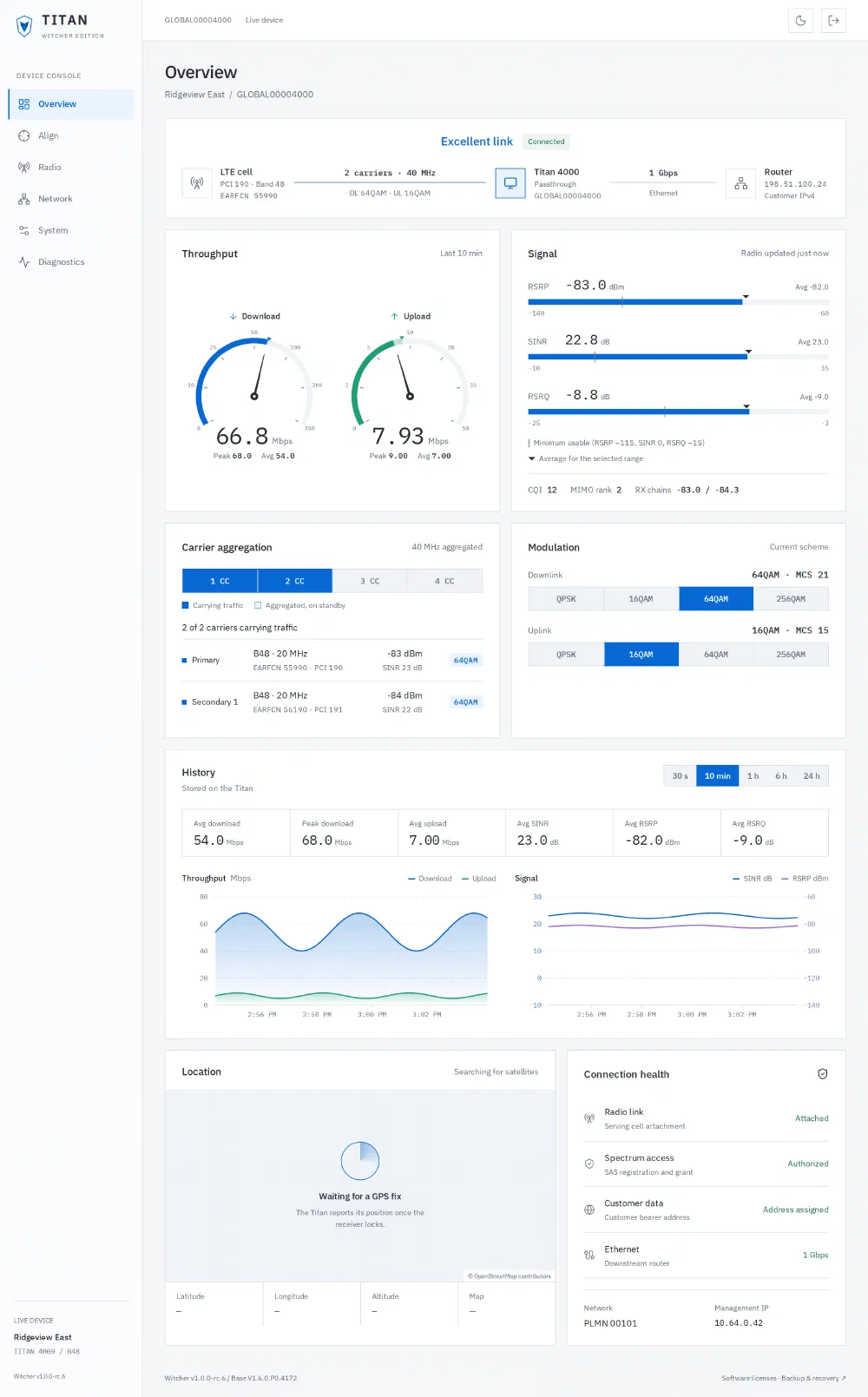Click the Downlink 64QAM modulation cell
Viewport: 868px width, 1397px height.
point(716,599)
